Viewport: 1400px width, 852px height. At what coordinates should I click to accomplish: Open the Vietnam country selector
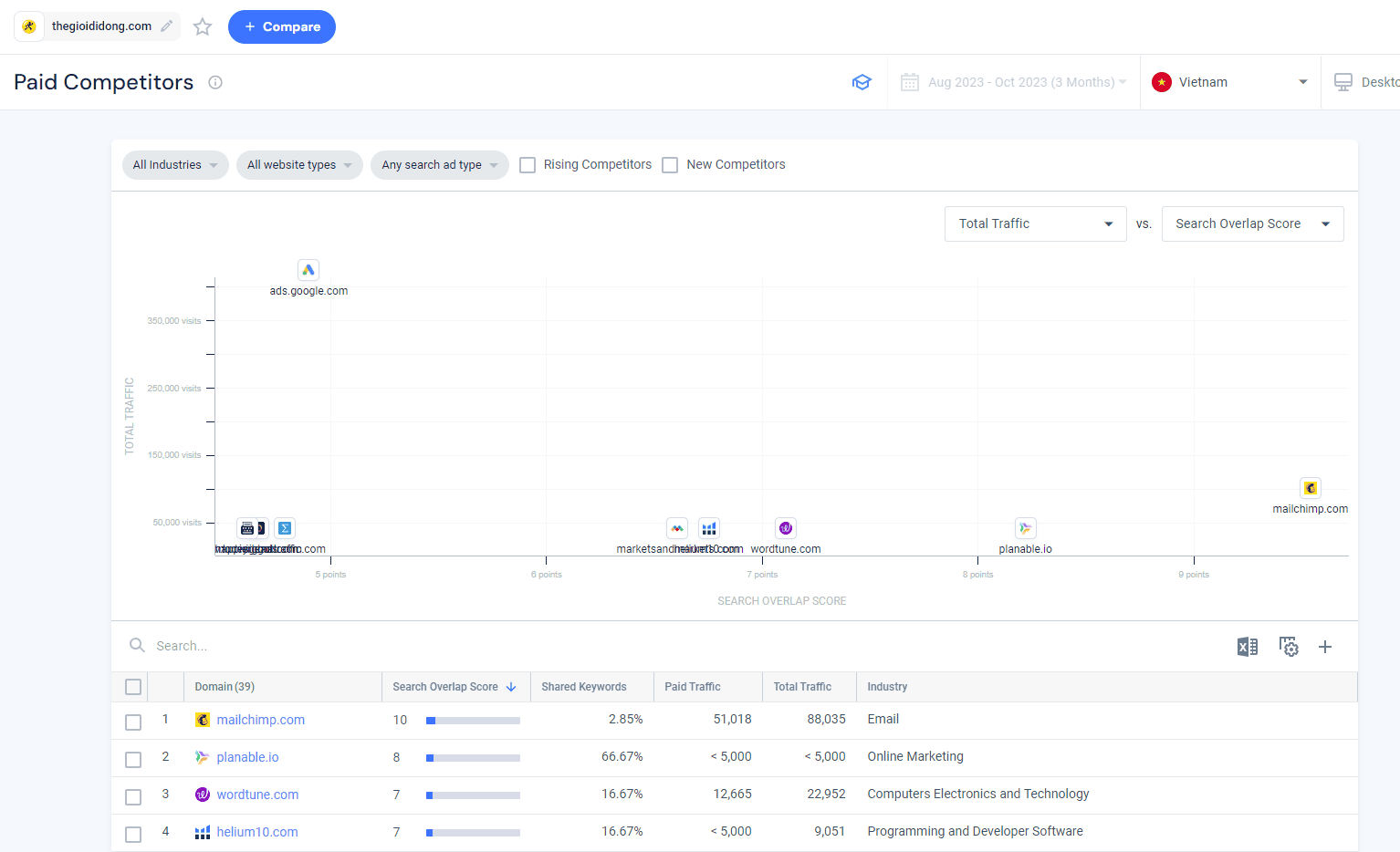(x=1230, y=82)
